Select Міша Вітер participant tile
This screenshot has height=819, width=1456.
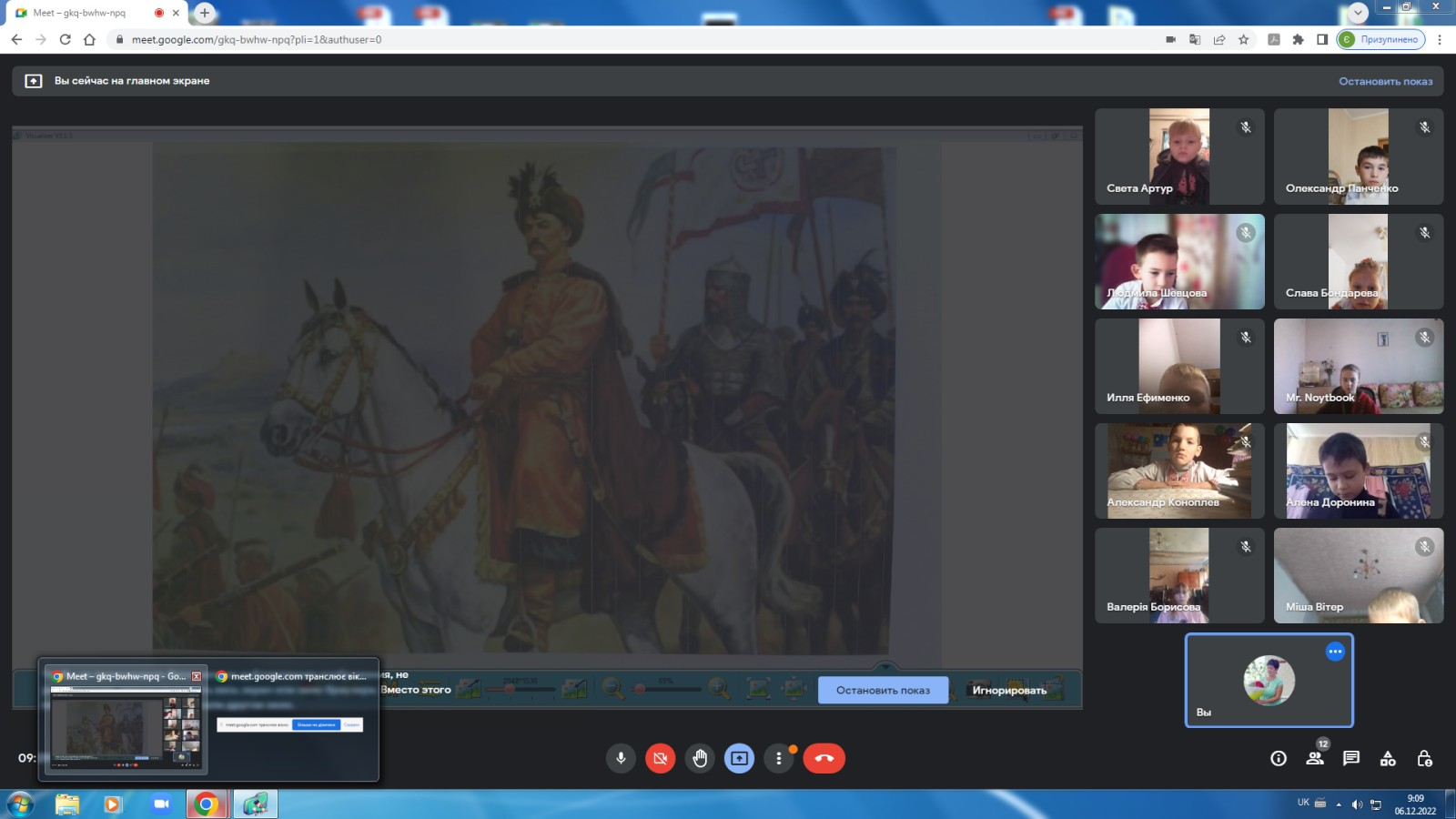point(1359,575)
